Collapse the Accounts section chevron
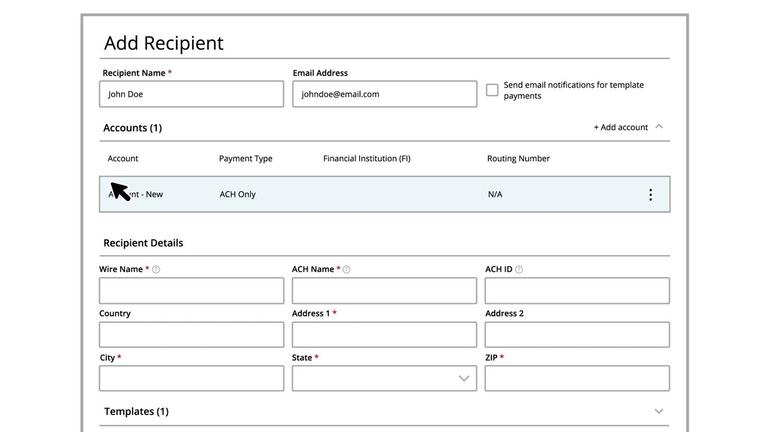This screenshot has height=432, width=768. click(x=658, y=127)
